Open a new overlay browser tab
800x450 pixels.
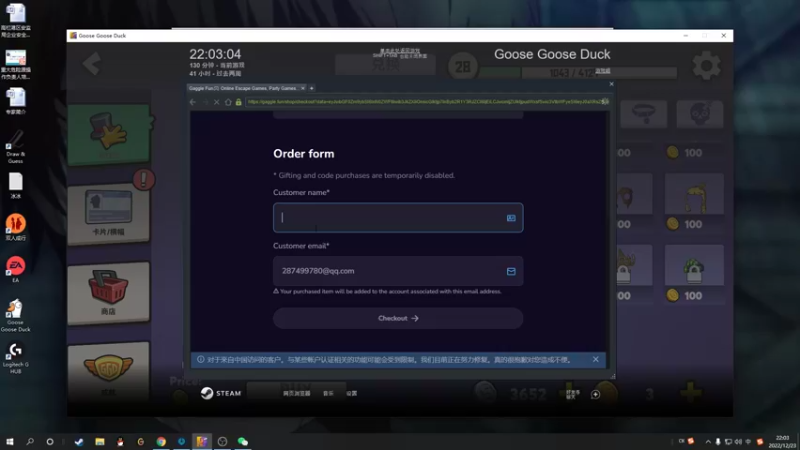(311, 88)
